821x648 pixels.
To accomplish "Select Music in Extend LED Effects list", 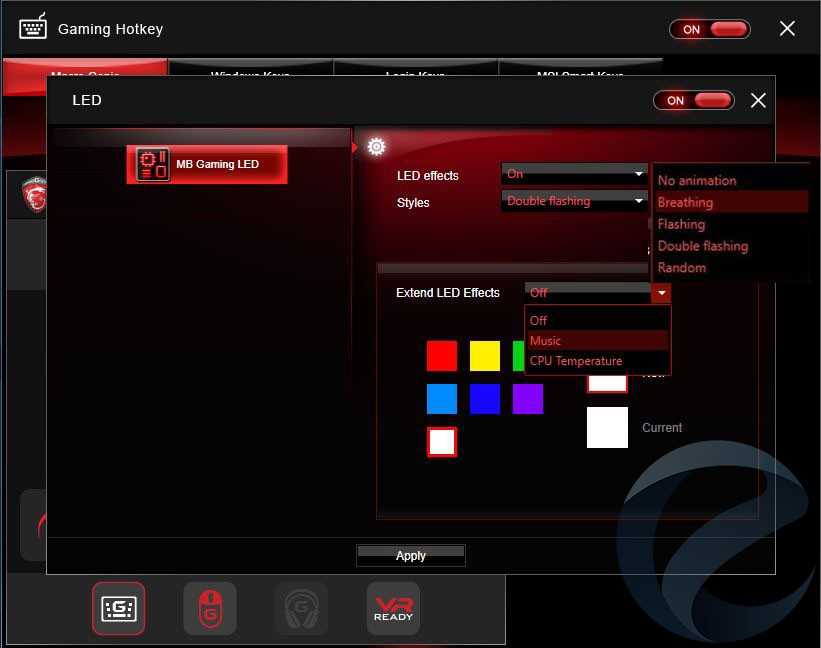I will [x=546, y=341].
